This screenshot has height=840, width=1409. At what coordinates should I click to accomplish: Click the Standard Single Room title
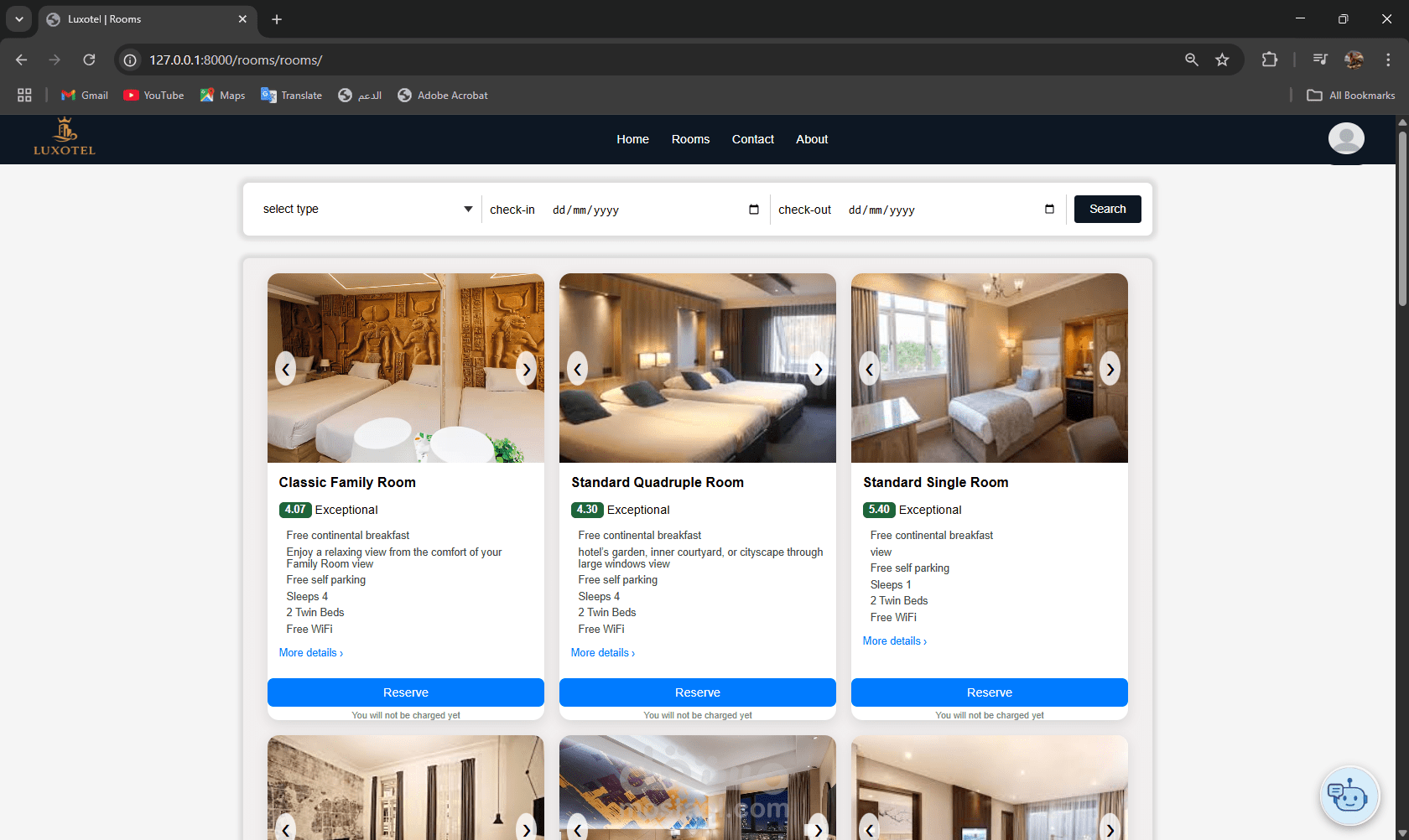pos(936,482)
